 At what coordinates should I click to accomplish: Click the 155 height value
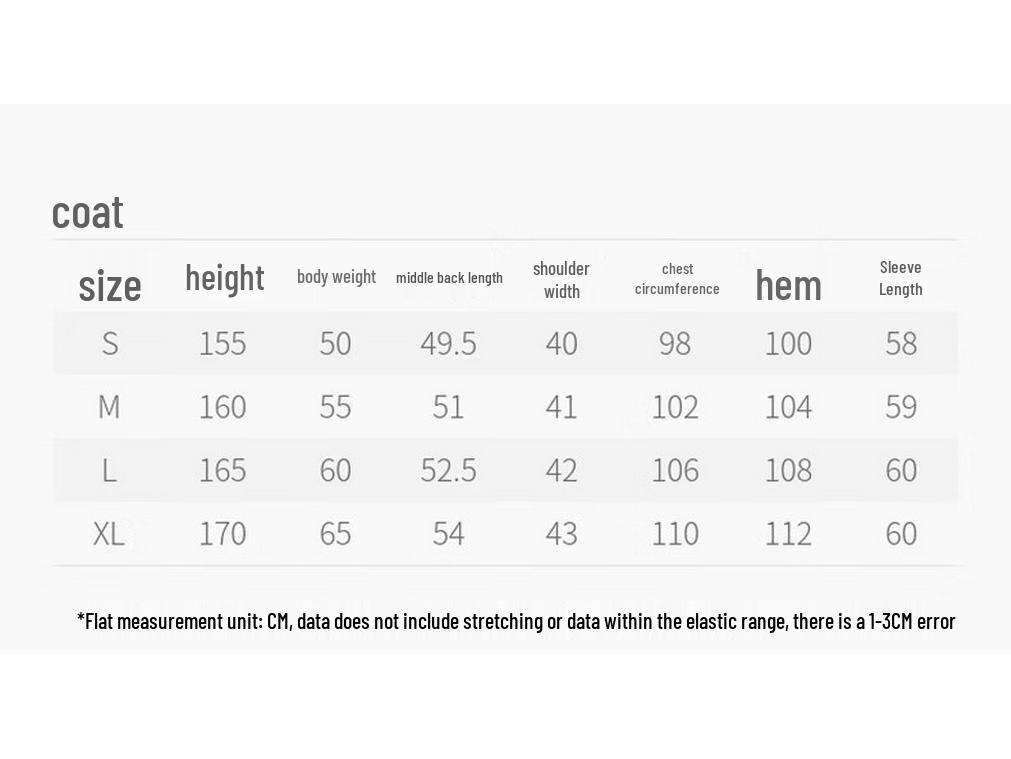tap(222, 344)
